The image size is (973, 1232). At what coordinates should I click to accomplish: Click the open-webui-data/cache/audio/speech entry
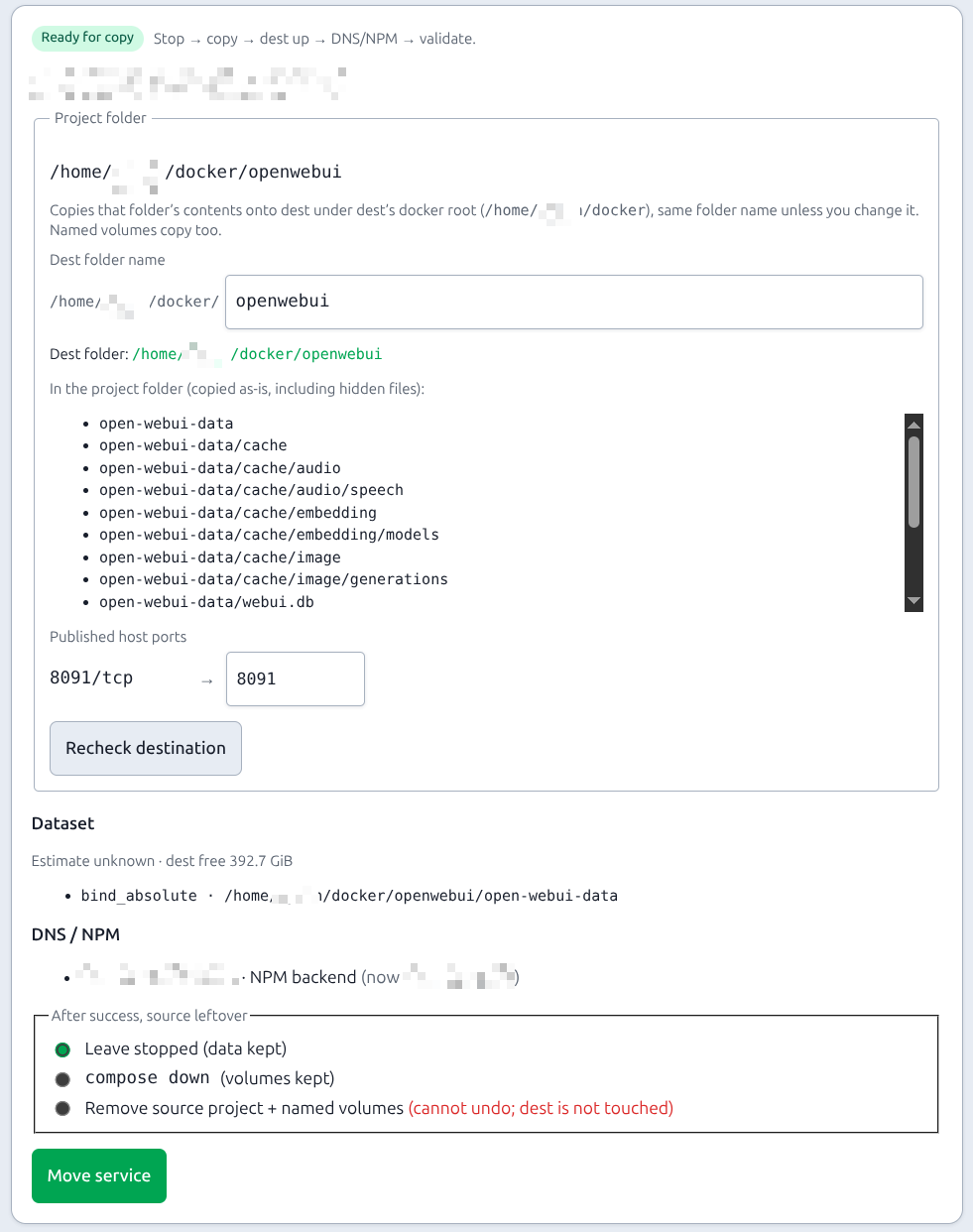[x=251, y=490]
